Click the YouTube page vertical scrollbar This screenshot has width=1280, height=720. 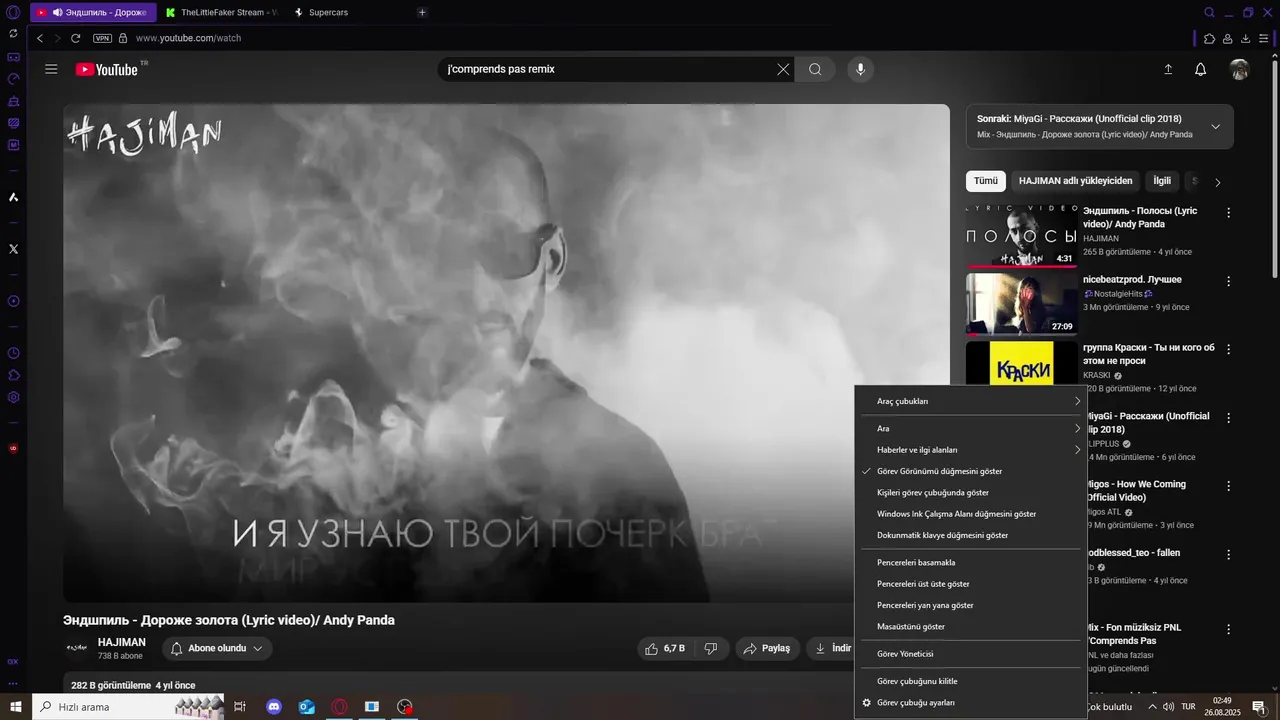[1274, 170]
